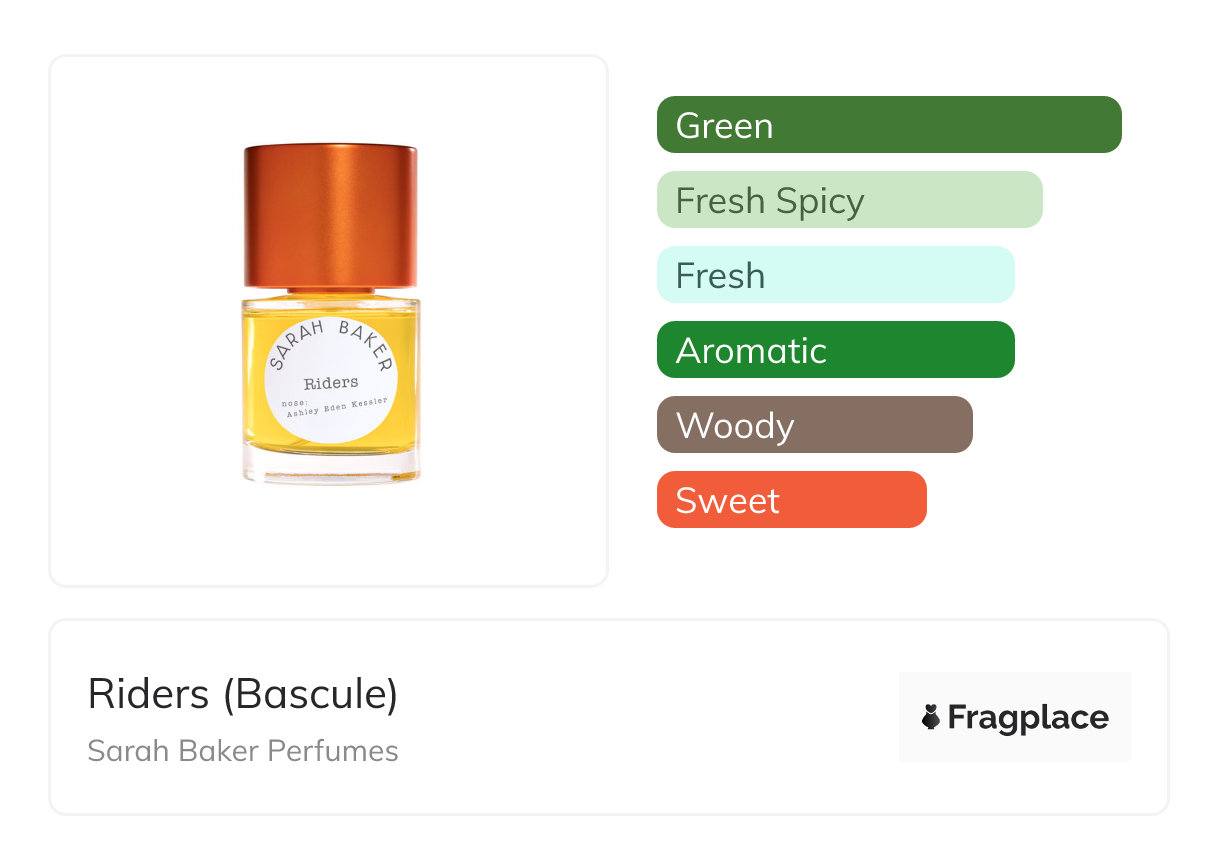Select the Green accord bar
This screenshot has height=864, width=1218.
(889, 125)
